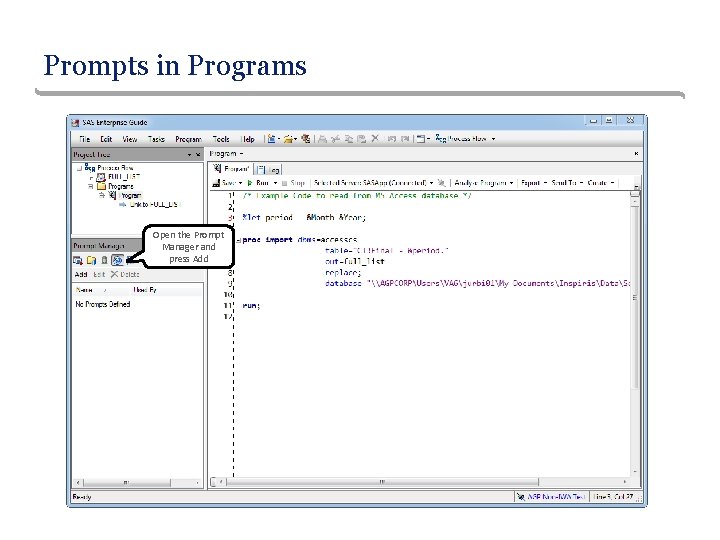Open the View menu
The image size is (720, 540).
coord(129,139)
